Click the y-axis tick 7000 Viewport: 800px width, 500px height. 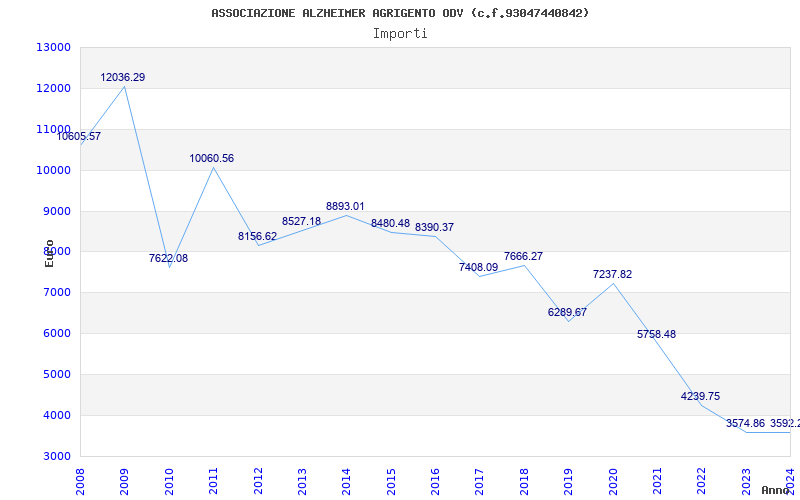56,293
